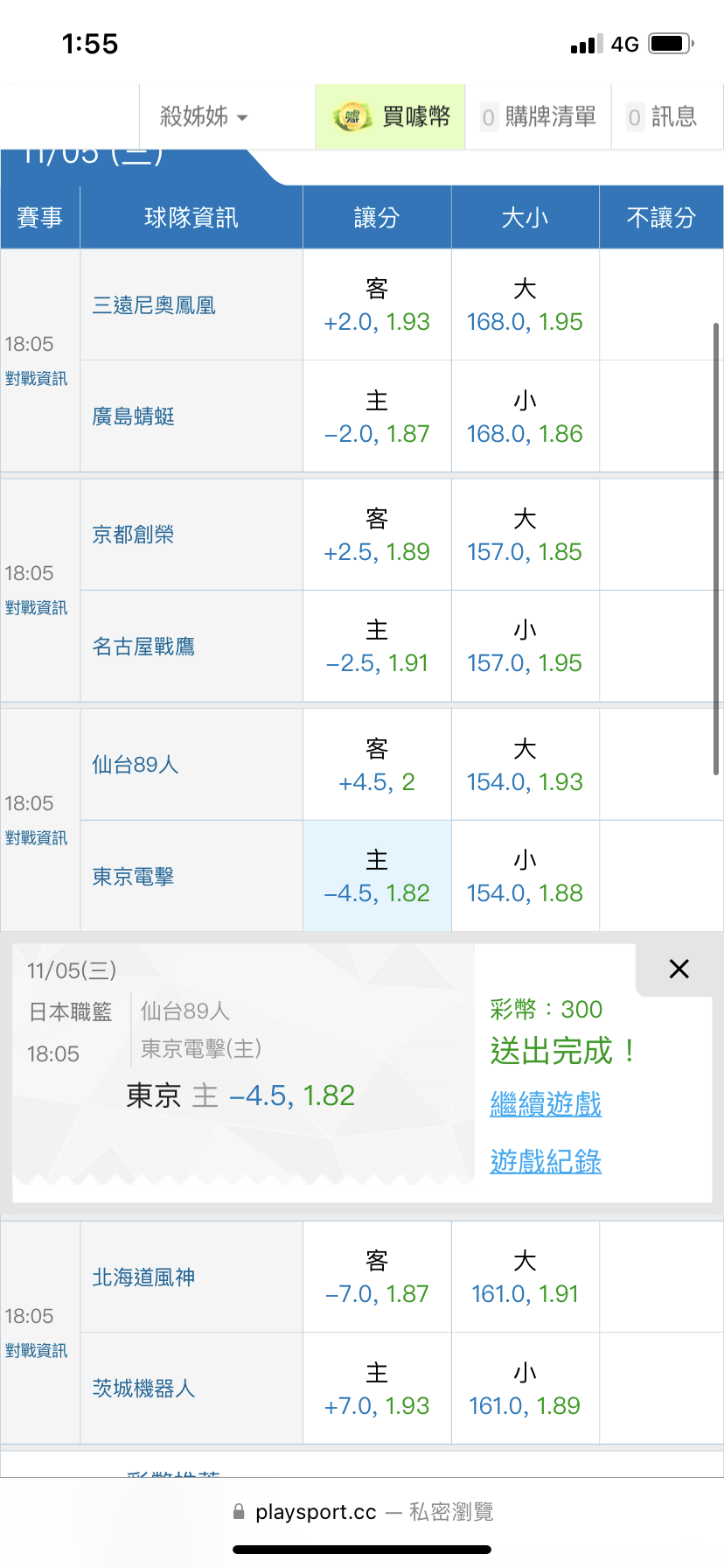Open the 購牌清單 purchase list
724x1568 pixels.
point(539,116)
